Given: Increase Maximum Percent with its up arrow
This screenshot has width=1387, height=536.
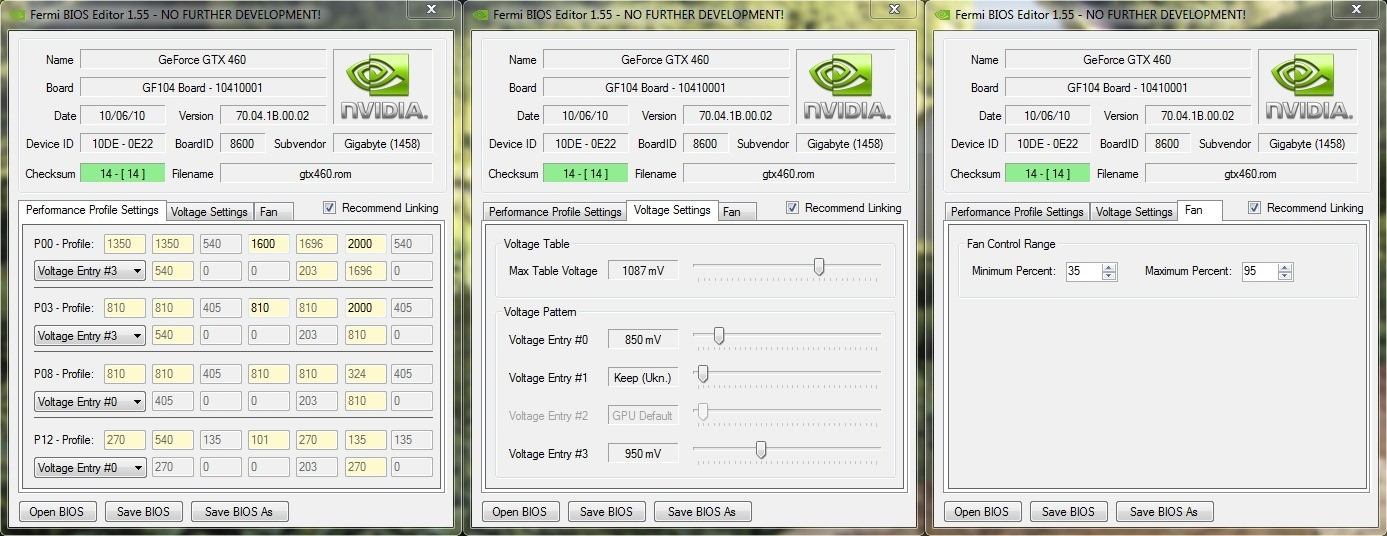Looking at the screenshot, I should tap(1285, 267).
